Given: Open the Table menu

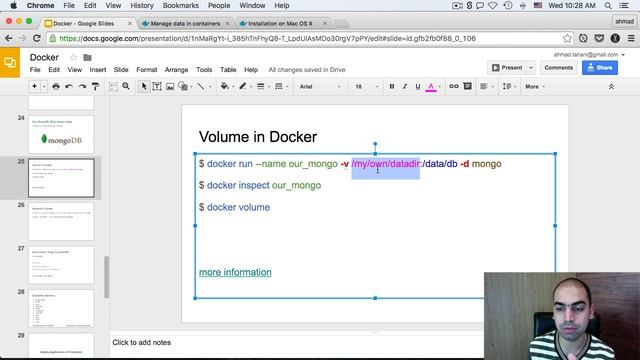Looking at the screenshot, I should tap(228, 70).
